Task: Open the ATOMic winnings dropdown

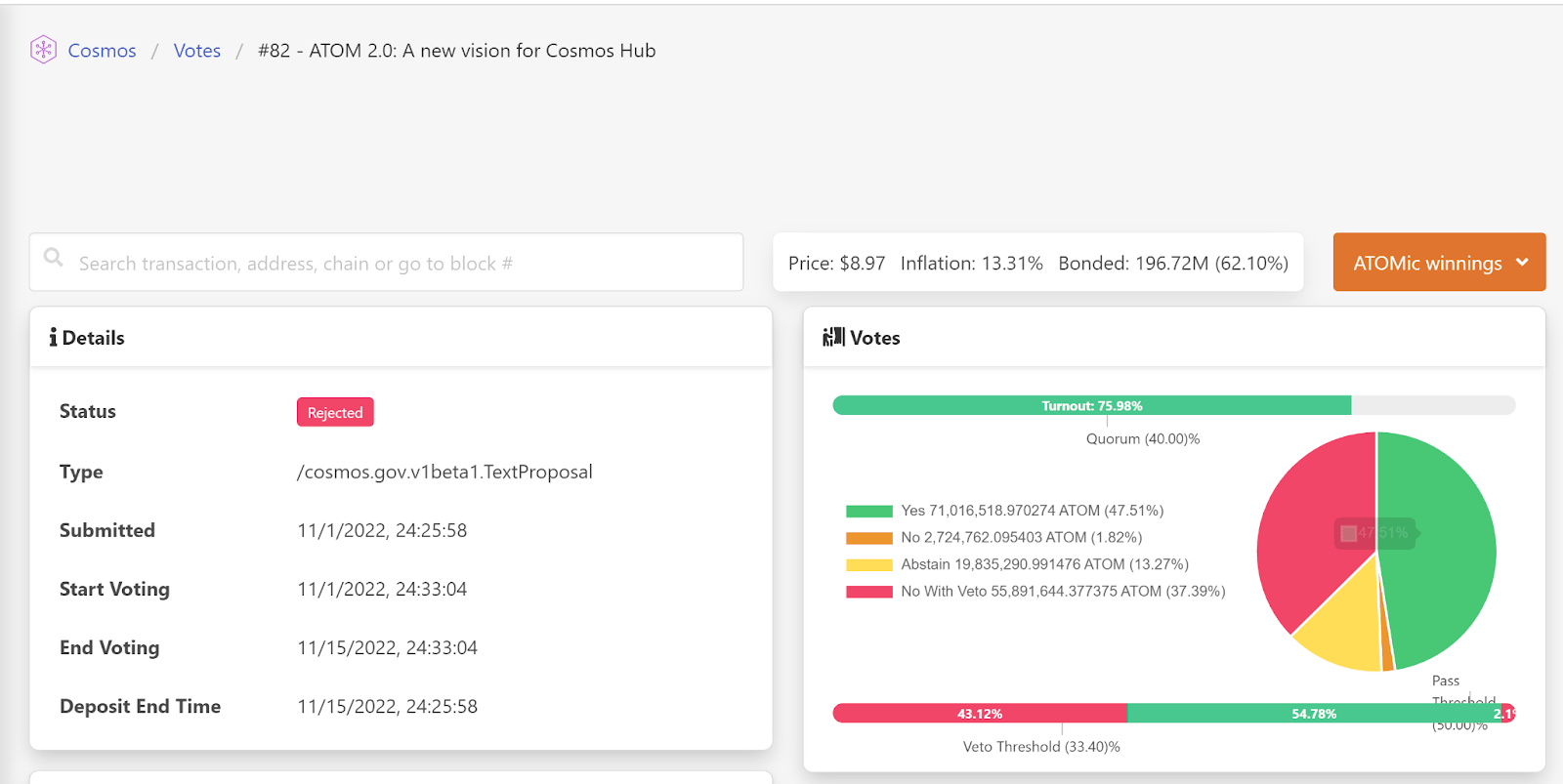Action: pyautogui.click(x=1427, y=263)
